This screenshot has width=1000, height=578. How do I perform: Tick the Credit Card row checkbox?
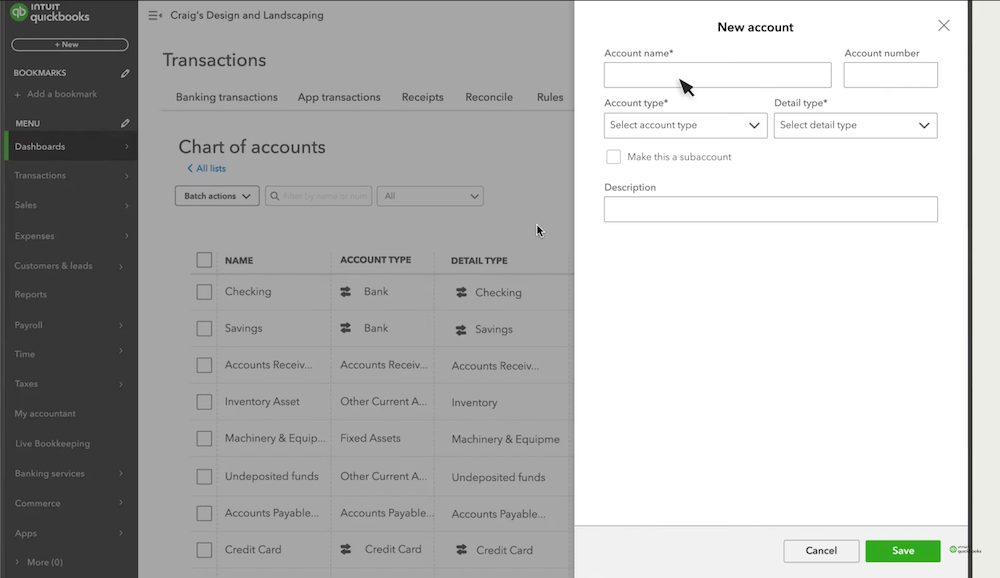tap(204, 550)
